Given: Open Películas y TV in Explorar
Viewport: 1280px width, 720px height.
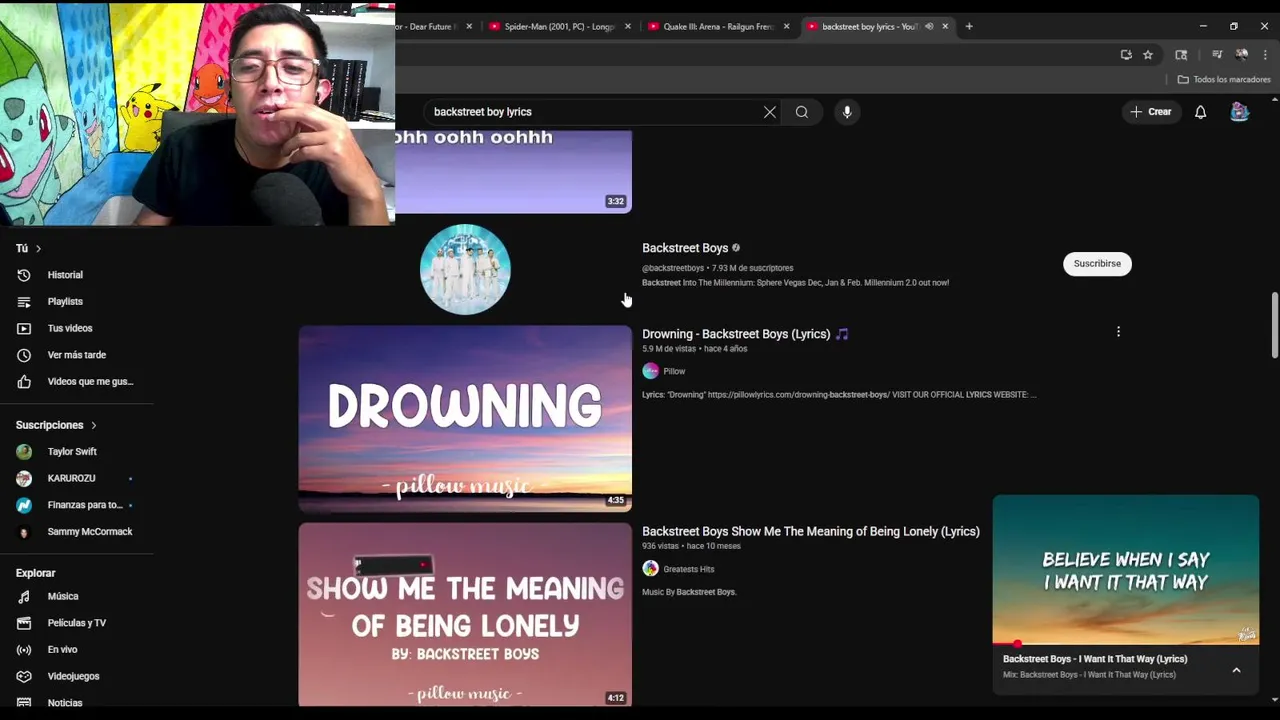Looking at the screenshot, I should 77,623.
